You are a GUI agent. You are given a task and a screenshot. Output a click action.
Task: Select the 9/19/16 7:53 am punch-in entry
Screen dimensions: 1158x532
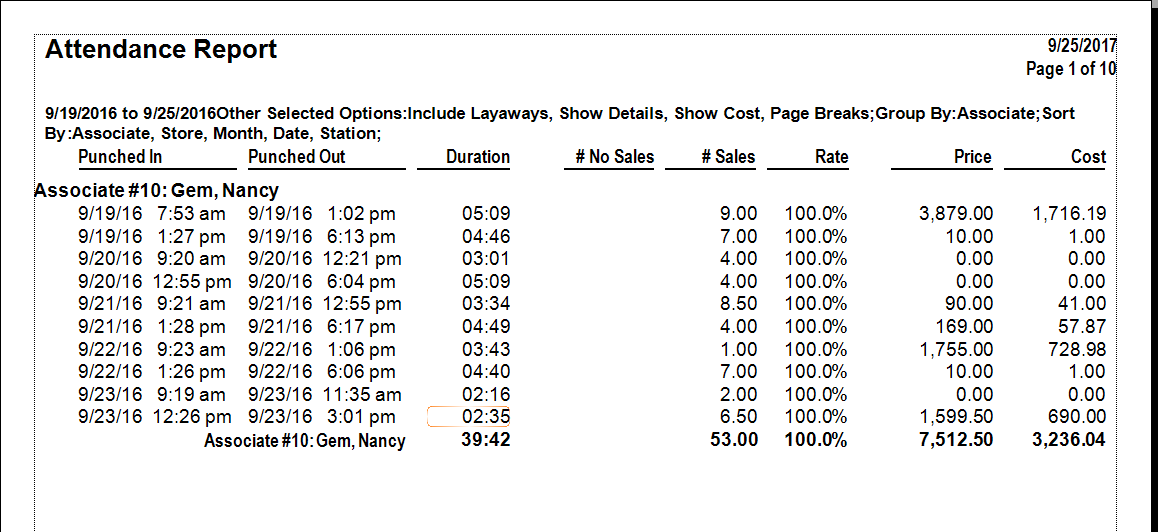152,214
